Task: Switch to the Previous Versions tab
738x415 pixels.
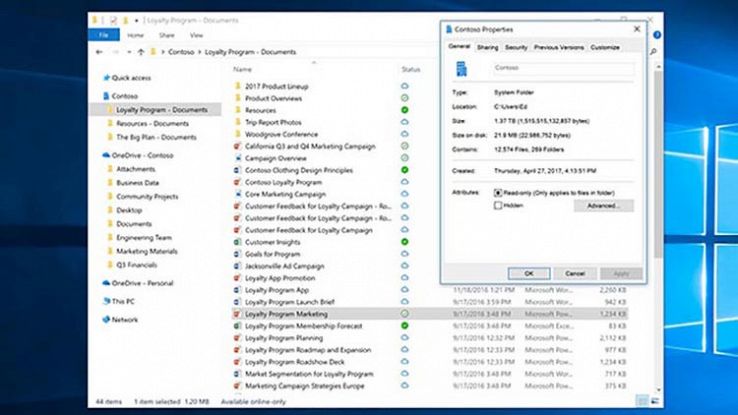Action: point(559,48)
